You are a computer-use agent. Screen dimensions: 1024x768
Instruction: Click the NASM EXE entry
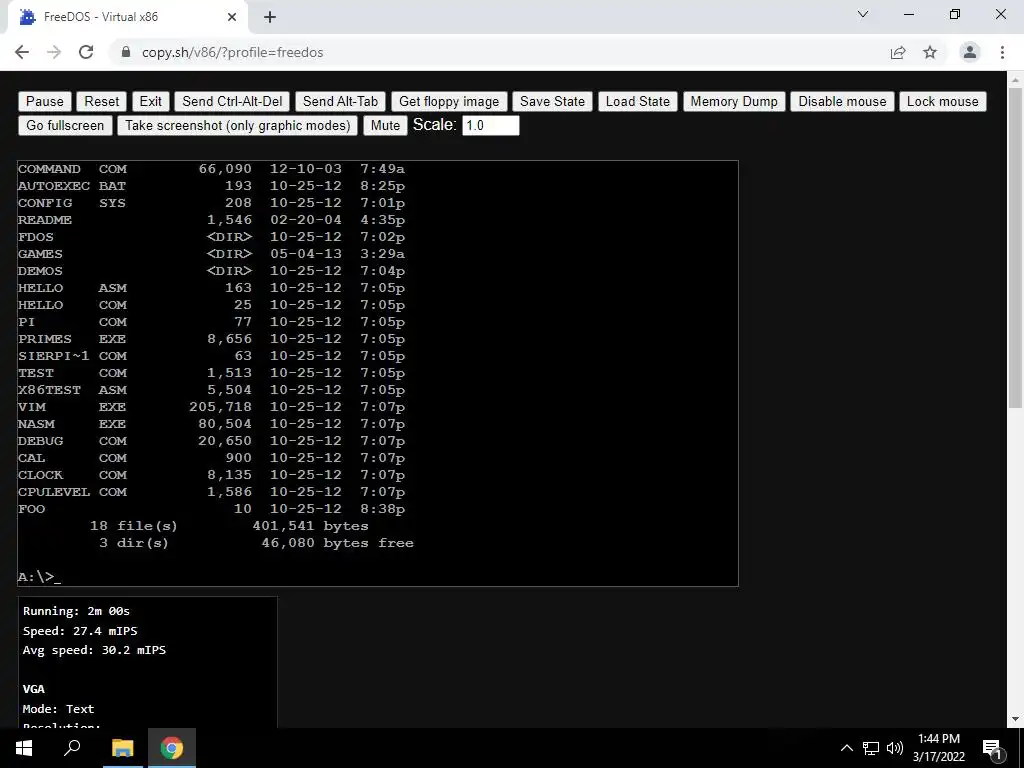211,424
